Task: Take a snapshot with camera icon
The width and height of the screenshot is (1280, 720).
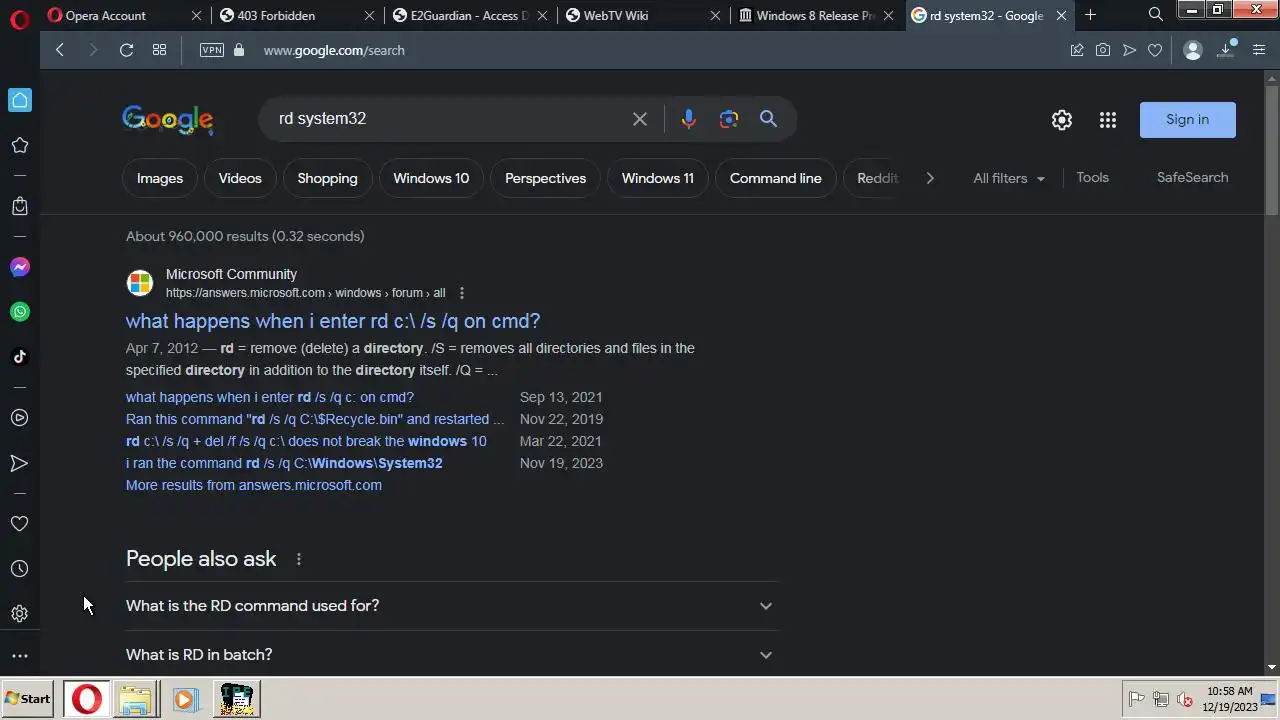Action: pos(1103,50)
